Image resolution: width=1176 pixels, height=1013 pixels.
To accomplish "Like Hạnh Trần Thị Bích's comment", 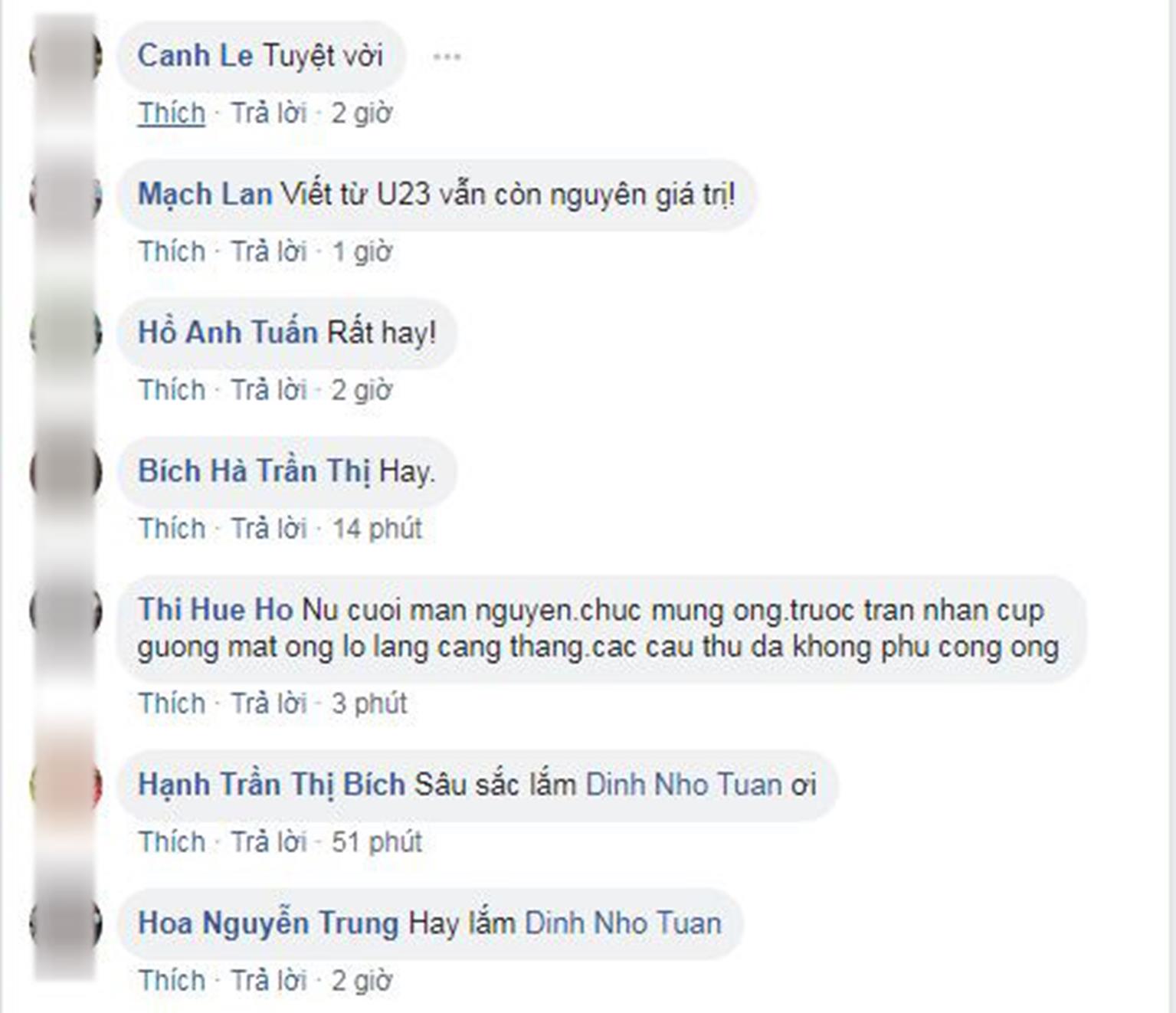I will tap(172, 842).
